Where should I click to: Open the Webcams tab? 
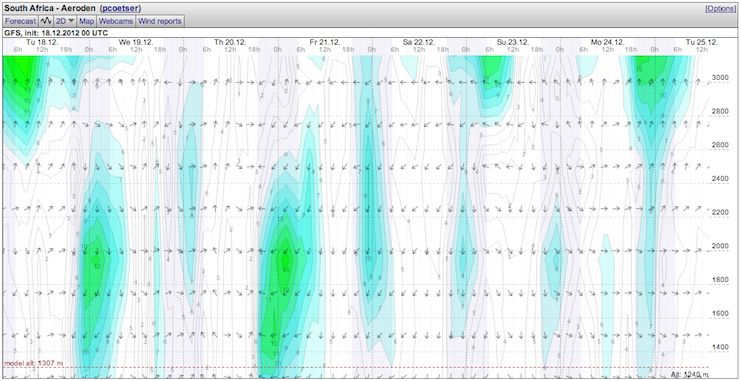click(x=116, y=21)
